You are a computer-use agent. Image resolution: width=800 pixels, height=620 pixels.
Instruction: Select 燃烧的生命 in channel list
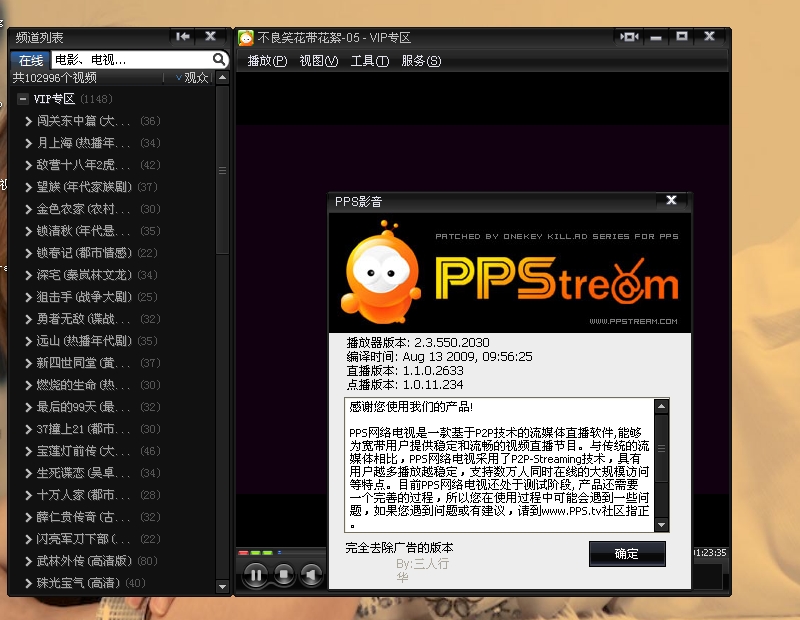[x=83, y=384]
